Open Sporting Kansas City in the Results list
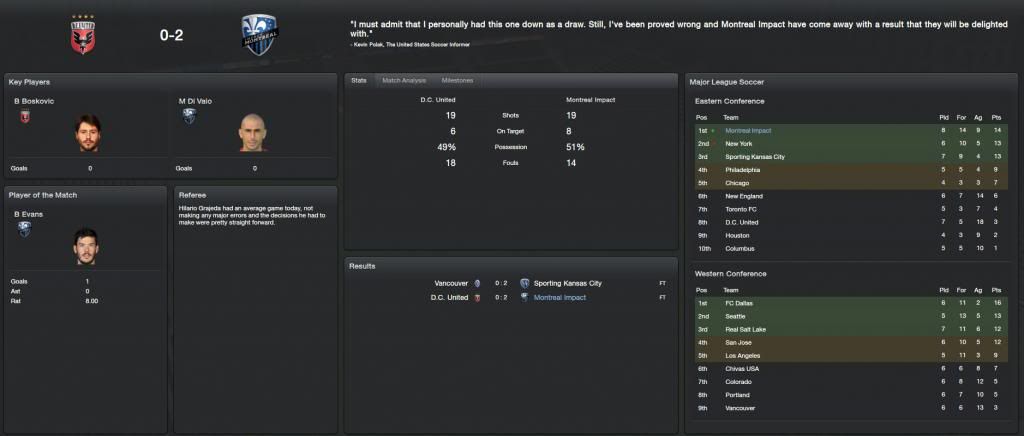 click(x=568, y=283)
